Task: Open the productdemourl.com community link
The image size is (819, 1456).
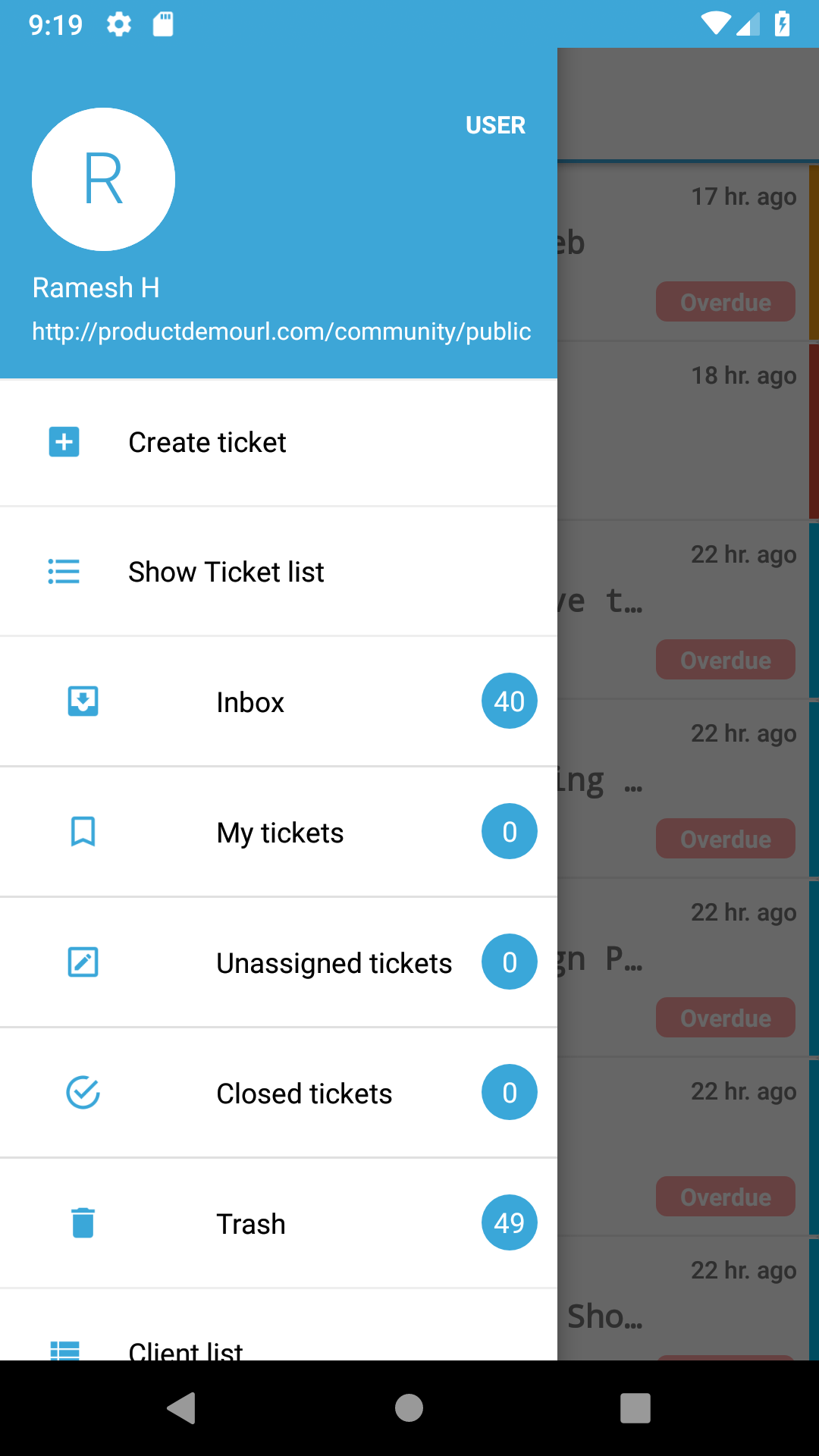Action: 281,331
